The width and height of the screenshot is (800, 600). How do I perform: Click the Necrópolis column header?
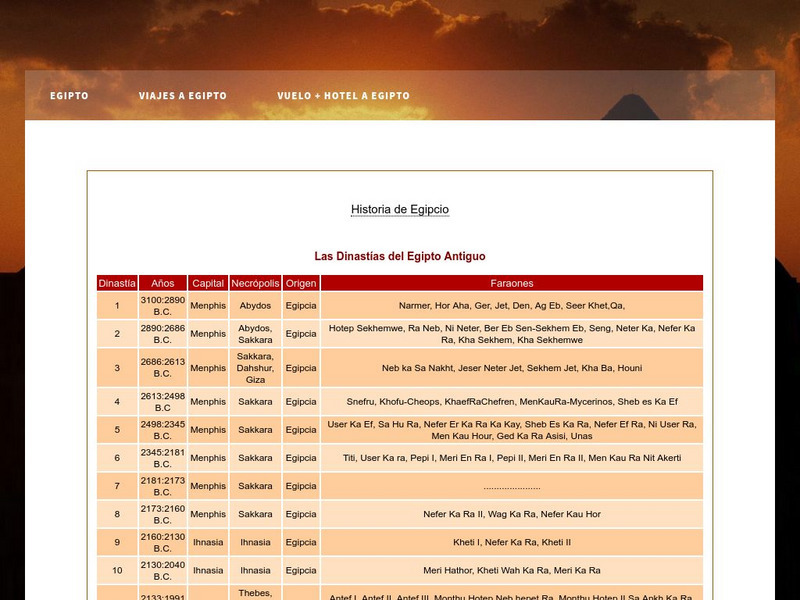point(255,283)
